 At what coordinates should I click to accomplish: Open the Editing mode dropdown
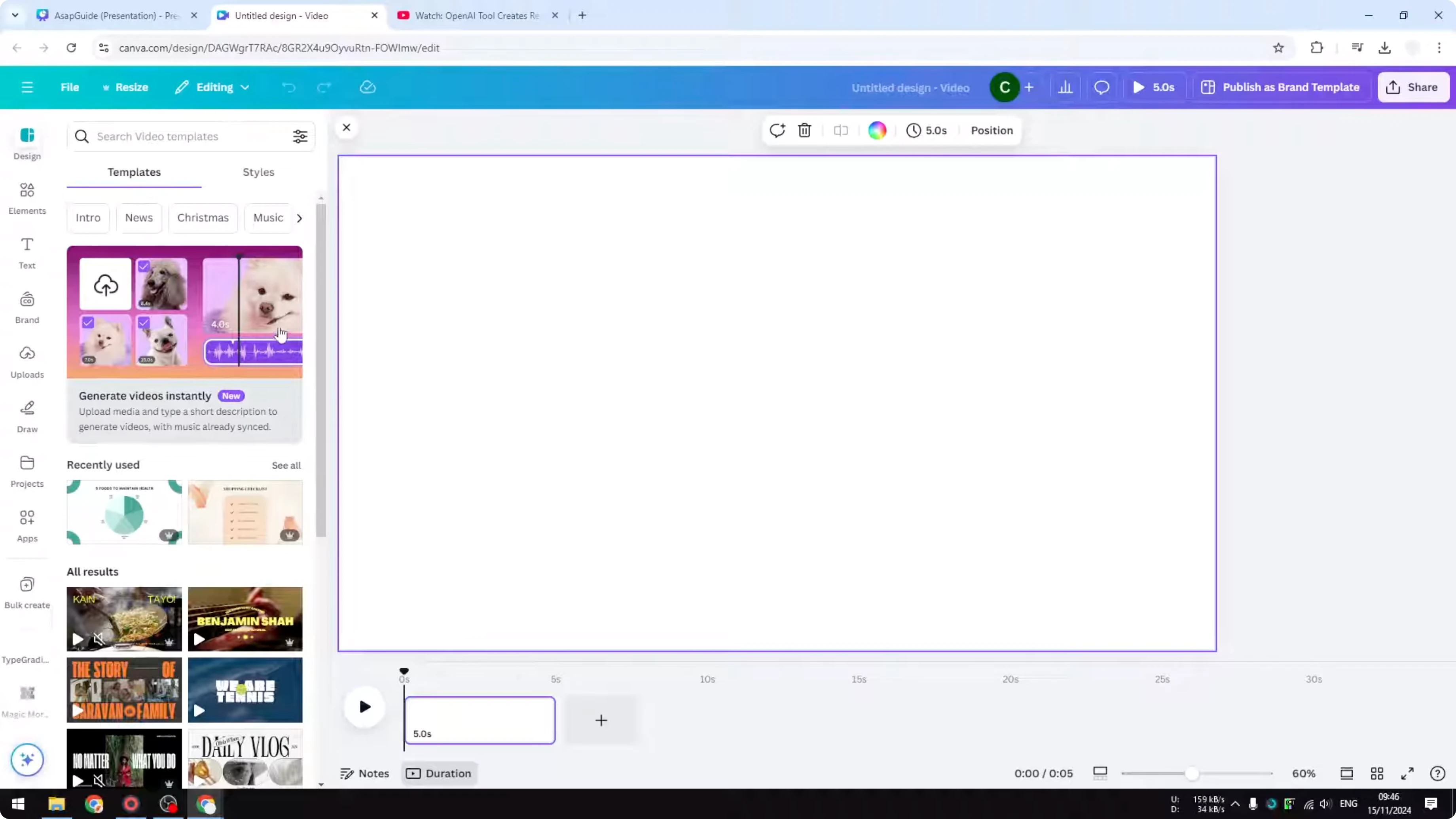[x=212, y=87]
